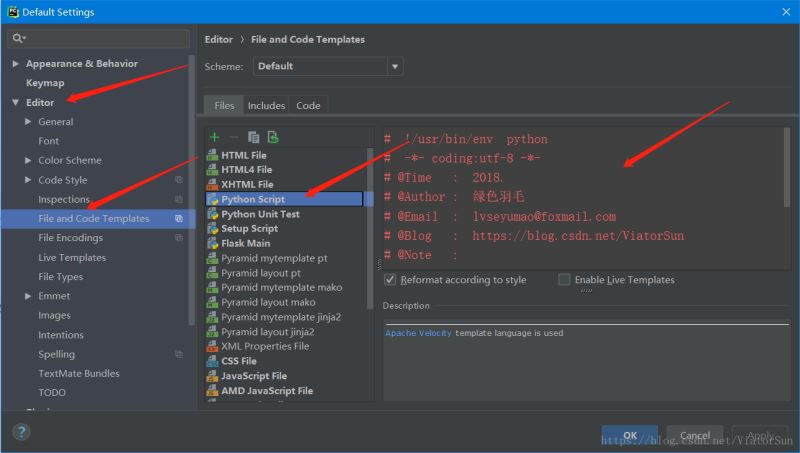Click the Reset to Default template icon
The image size is (800, 453).
273,137
